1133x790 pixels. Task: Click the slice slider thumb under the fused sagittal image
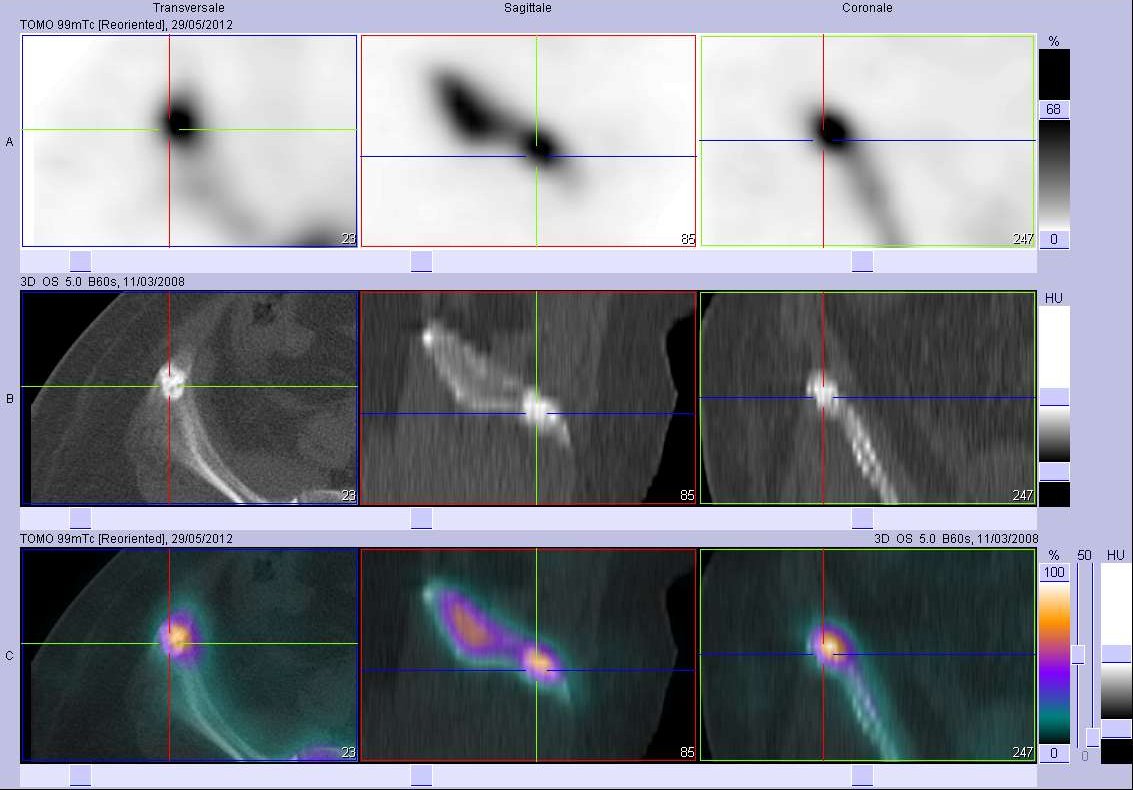(421, 776)
